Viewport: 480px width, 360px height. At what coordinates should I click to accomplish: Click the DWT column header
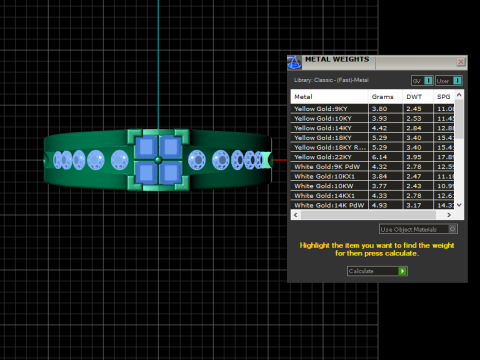[418, 97]
